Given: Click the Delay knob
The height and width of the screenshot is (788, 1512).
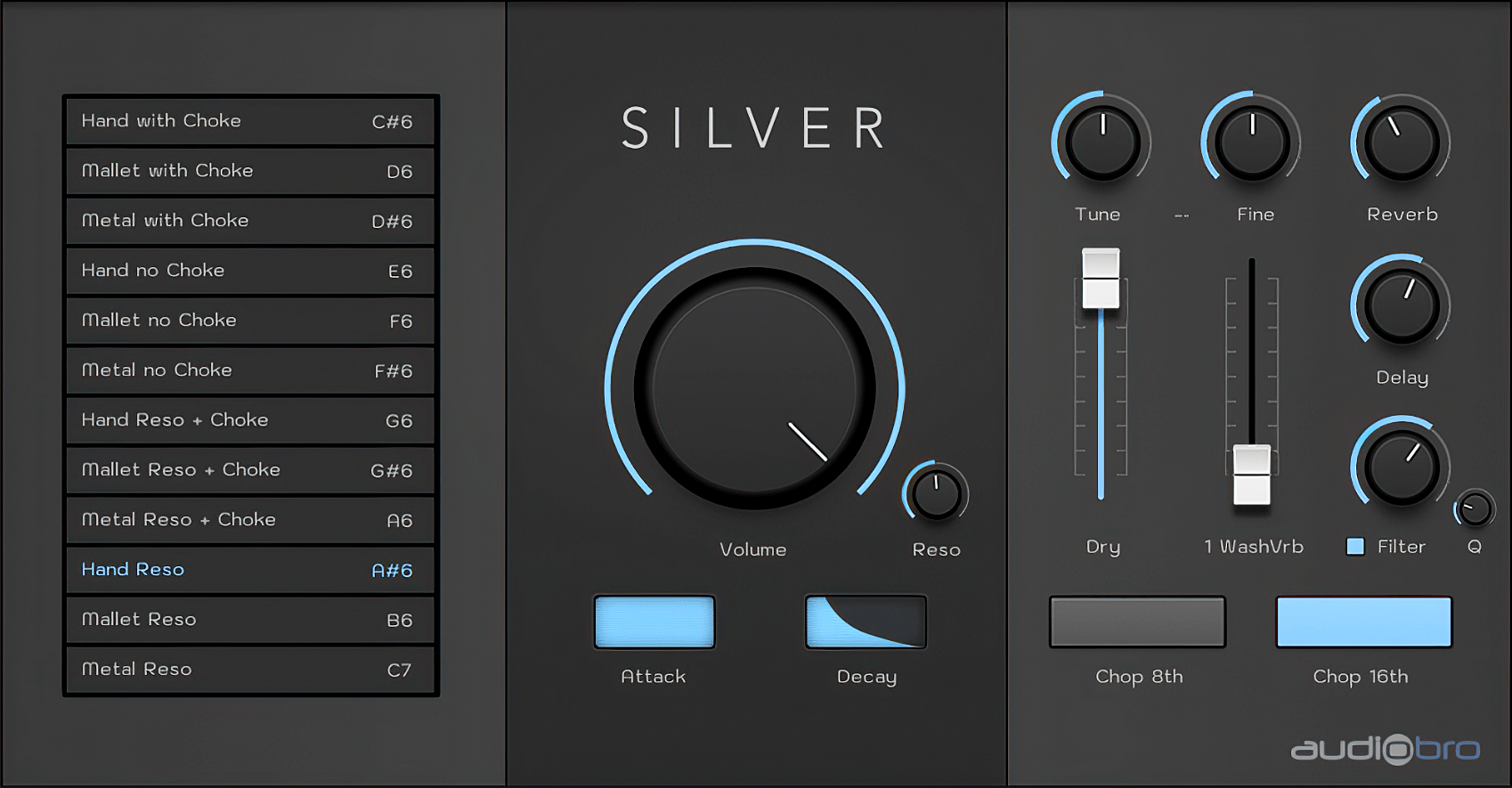Looking at the screenshot, I should 1402,306.
